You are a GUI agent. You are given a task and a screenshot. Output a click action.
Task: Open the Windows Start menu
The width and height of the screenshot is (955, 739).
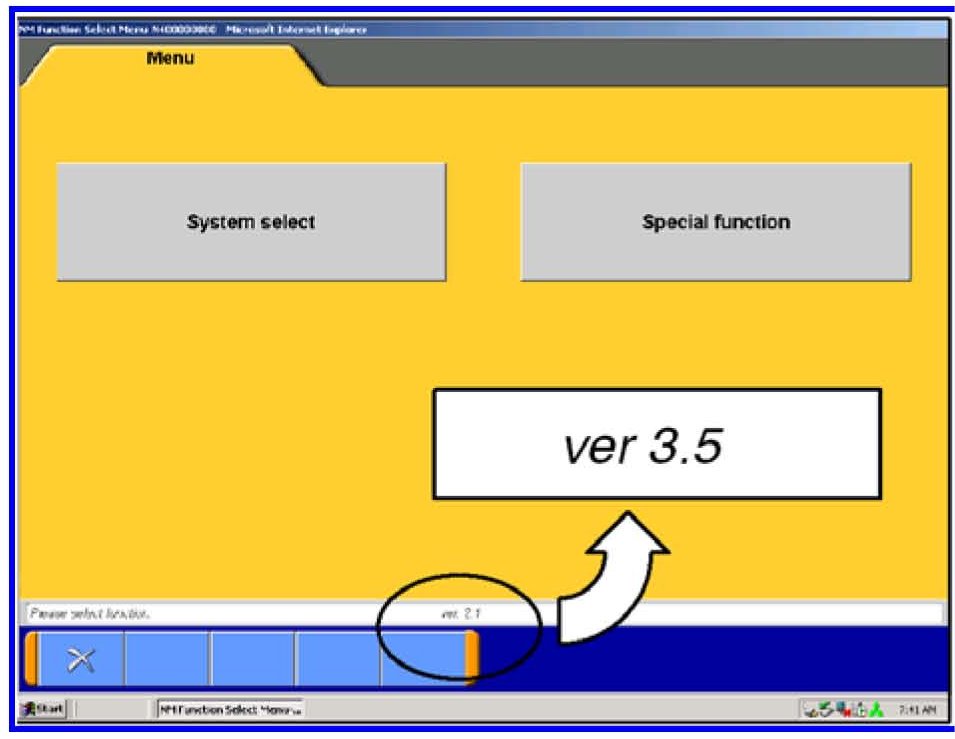point(42,709)
